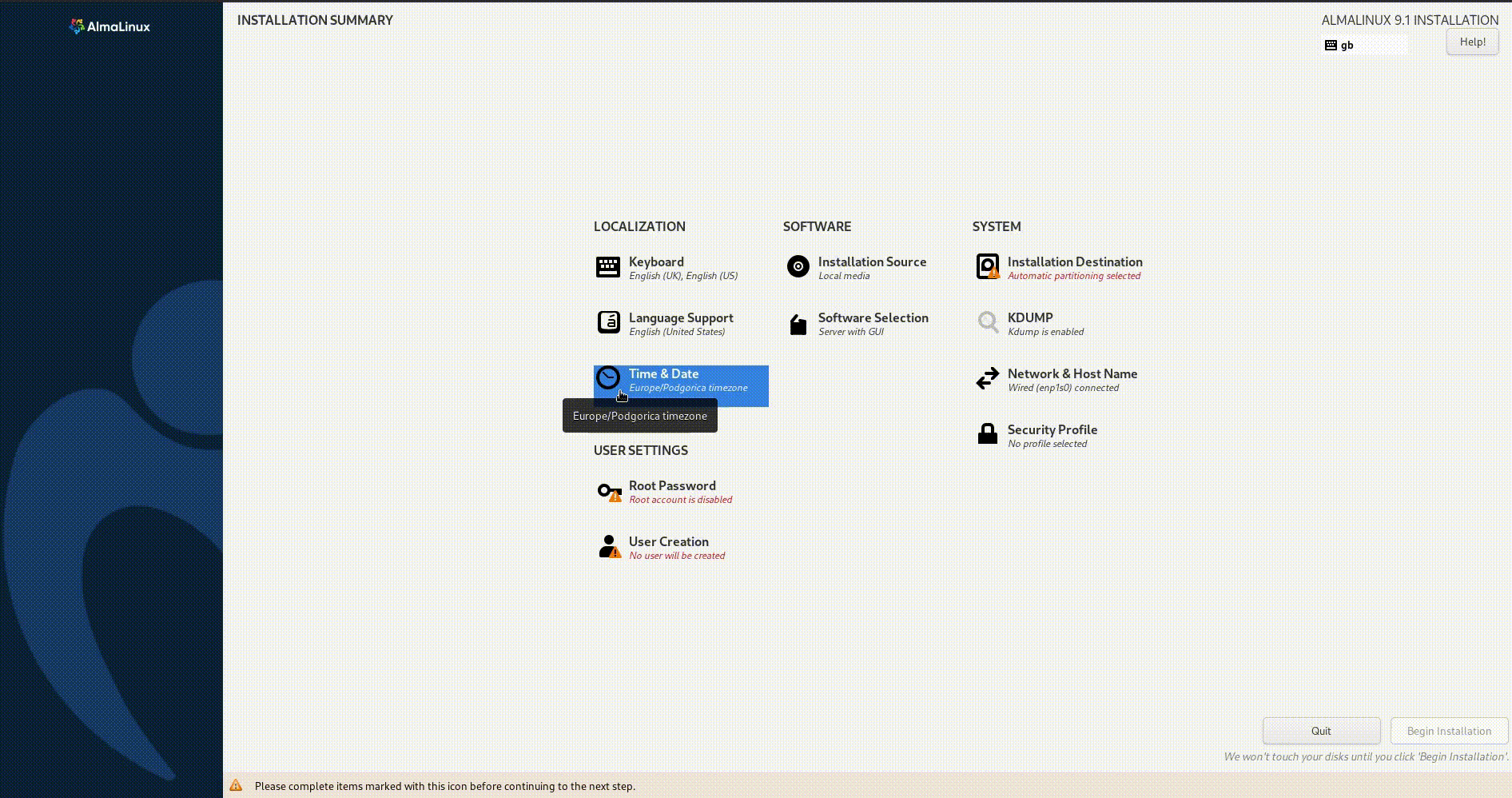Viewport: 1512px width, 798px height.
Task: Open Language Support via its icon
Action: 607,322
